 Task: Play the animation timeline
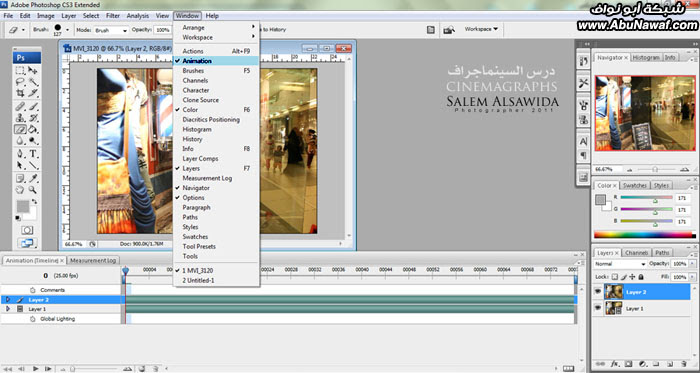coord(36,369)
